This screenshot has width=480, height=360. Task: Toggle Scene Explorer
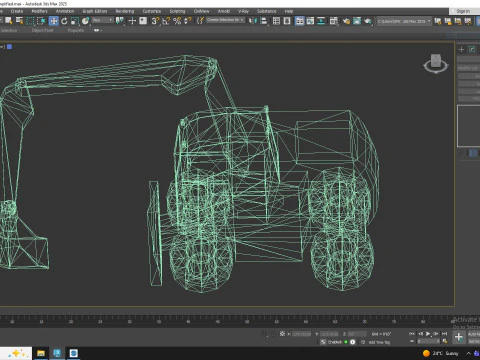click(x=276, y=21)
